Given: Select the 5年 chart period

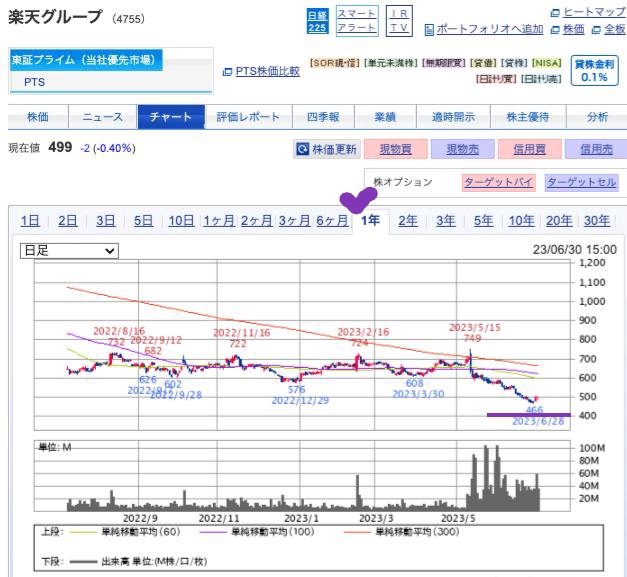Looking at the screenshot, I should point(483,220).
